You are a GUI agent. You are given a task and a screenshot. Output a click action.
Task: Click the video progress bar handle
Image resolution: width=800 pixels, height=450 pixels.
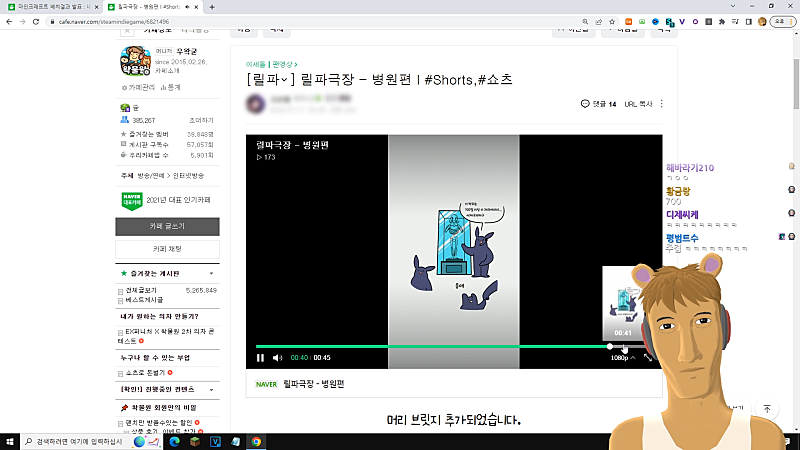pos(610,346)
